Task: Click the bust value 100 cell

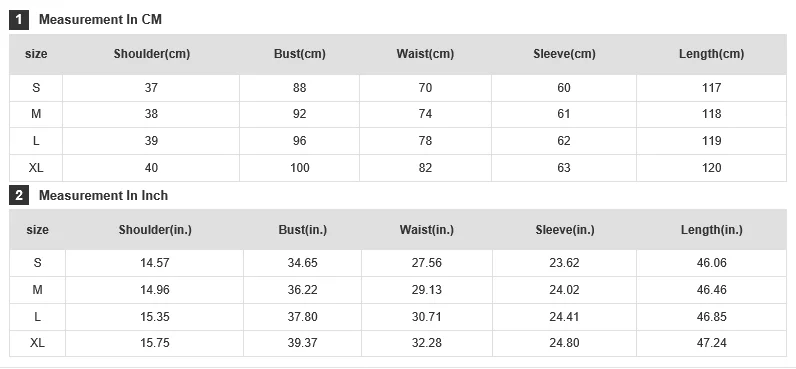Action: click(300, 168)
